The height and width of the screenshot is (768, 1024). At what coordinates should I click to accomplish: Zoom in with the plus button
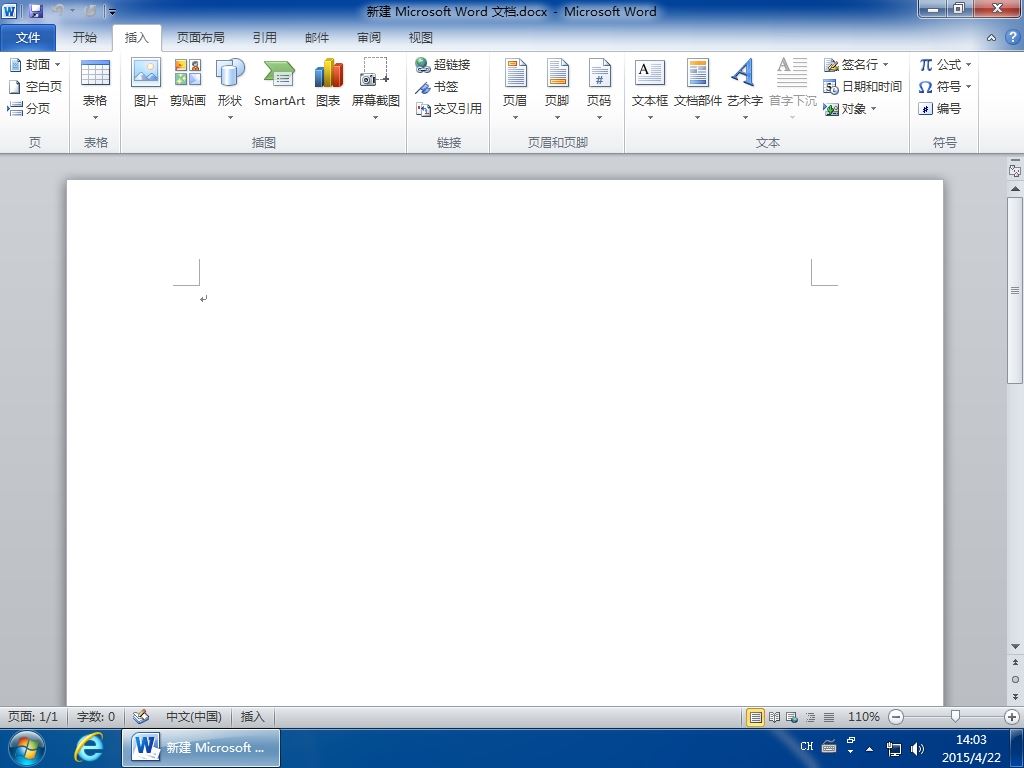point(1012,717)
